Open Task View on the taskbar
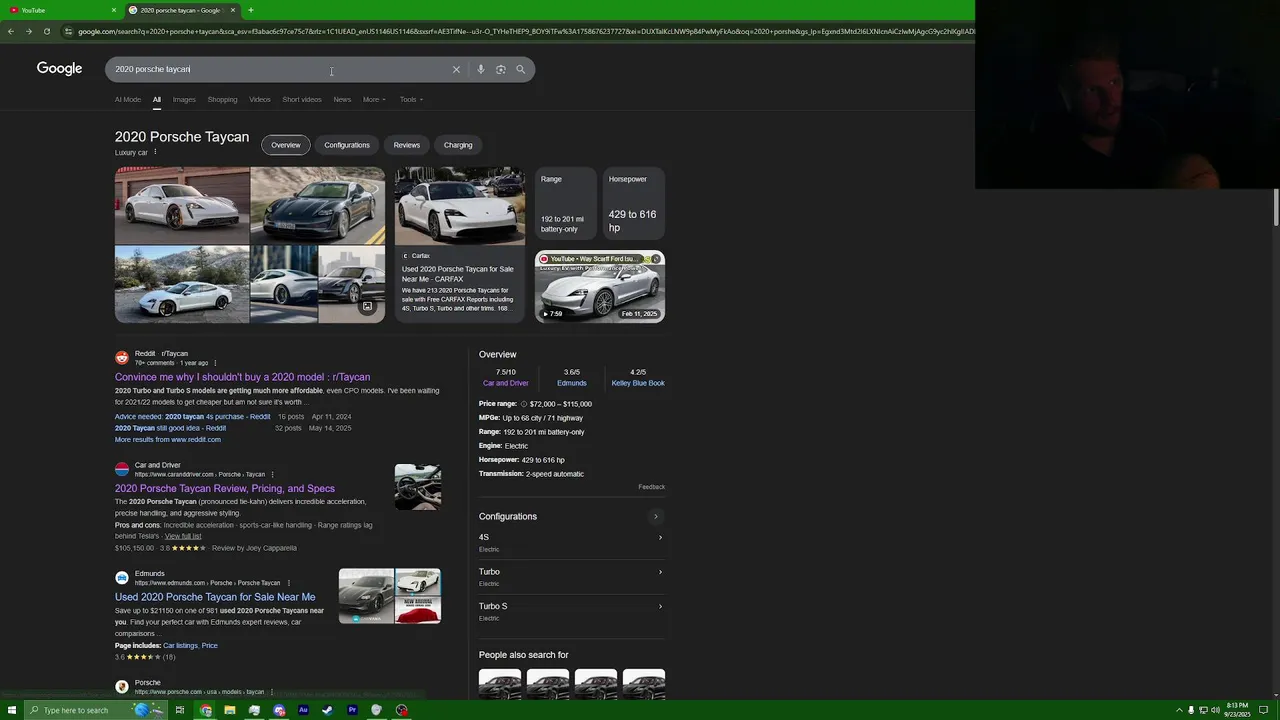 coord(180,710)
